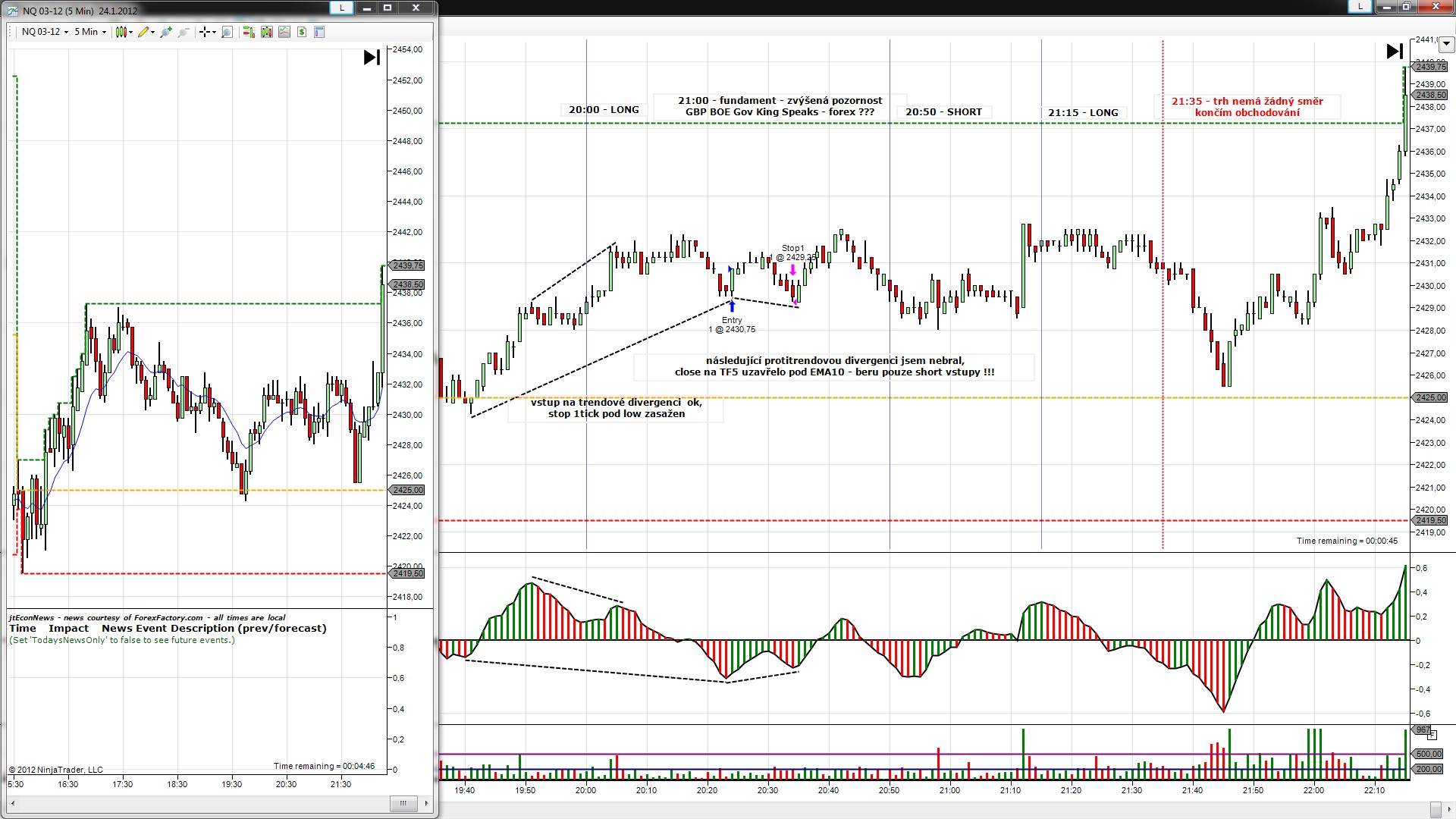Jump to latest bar in right chart
This screenshot has height=819, width=1456.
pos(1394,51)
